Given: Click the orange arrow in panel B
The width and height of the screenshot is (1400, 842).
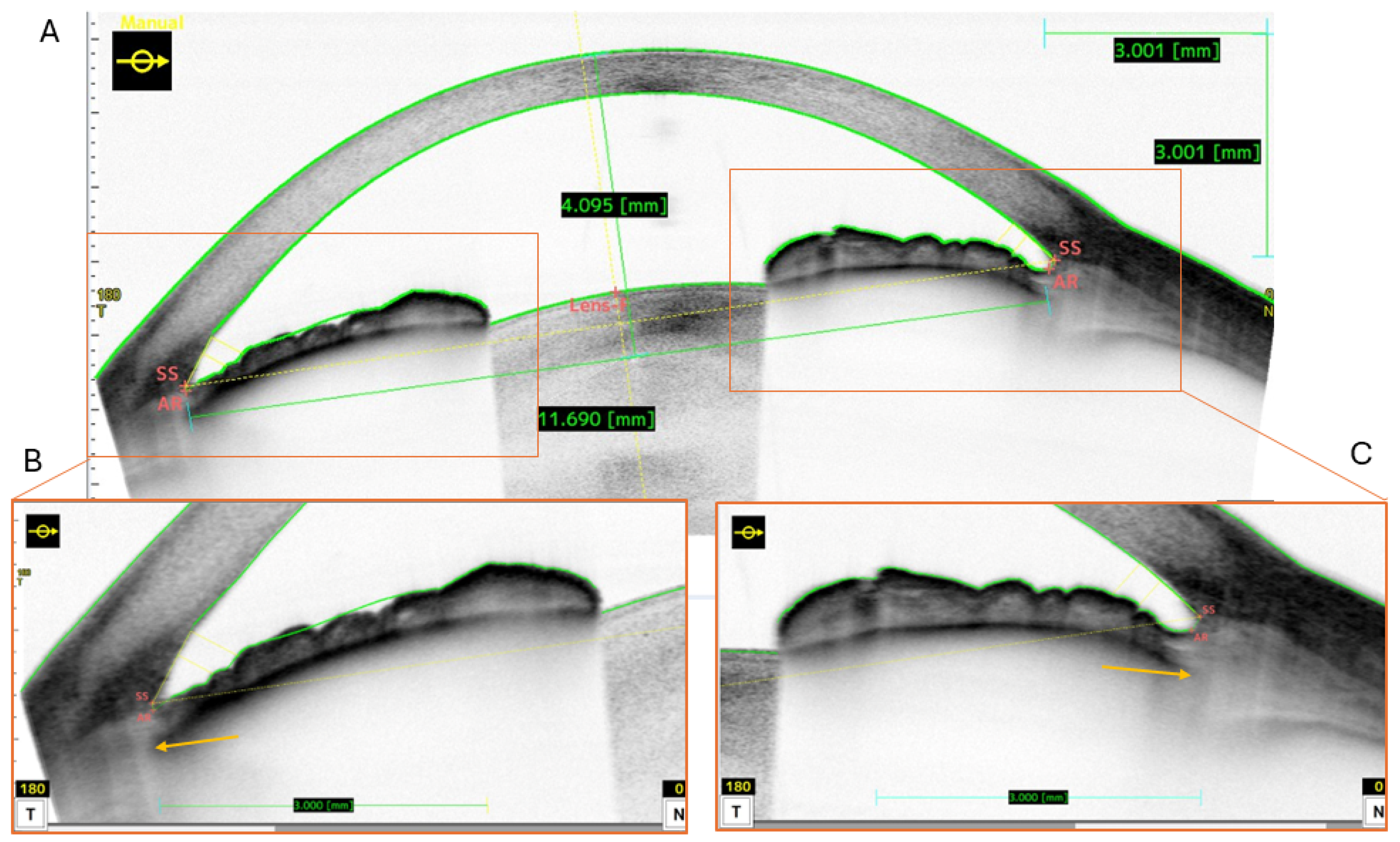Looking at the screenshot, I should 196,742.
